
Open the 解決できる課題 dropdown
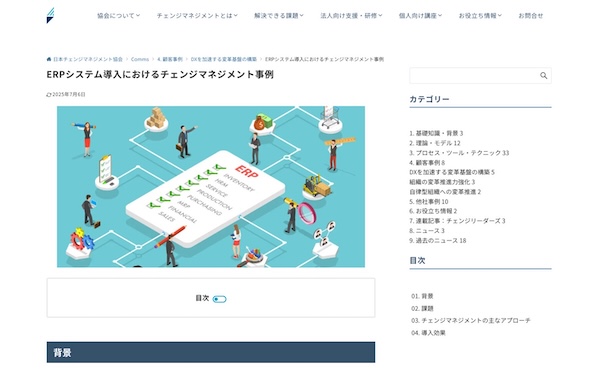[x=279, y=16]
